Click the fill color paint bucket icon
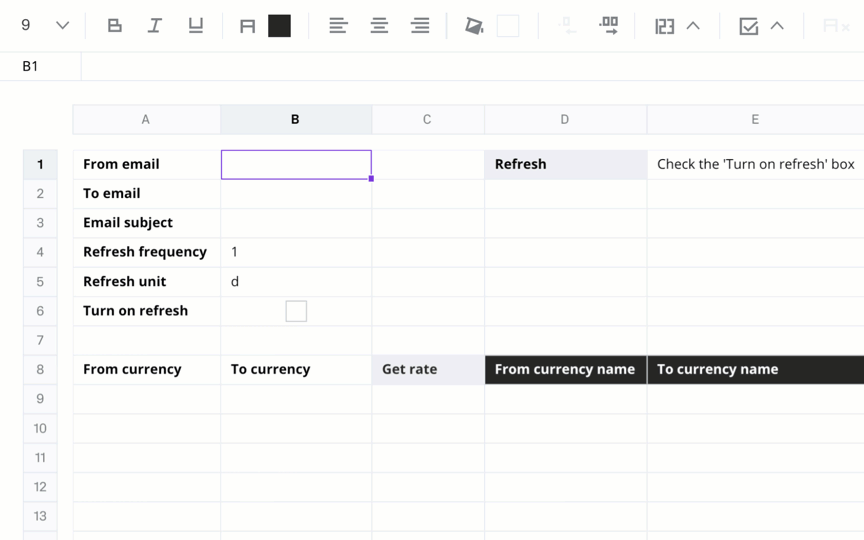This screenshot has width=864, height=540. (474, 26)
